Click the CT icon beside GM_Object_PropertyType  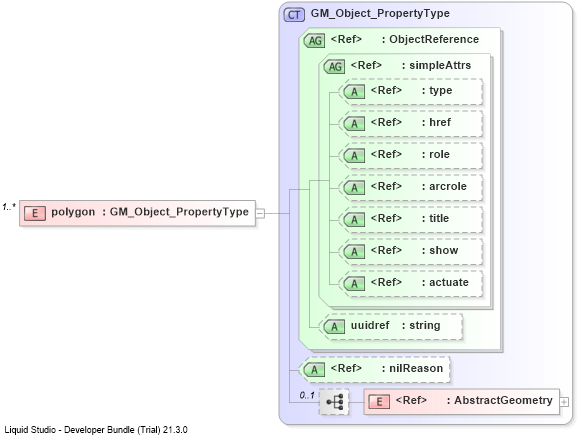coord(294,15)
